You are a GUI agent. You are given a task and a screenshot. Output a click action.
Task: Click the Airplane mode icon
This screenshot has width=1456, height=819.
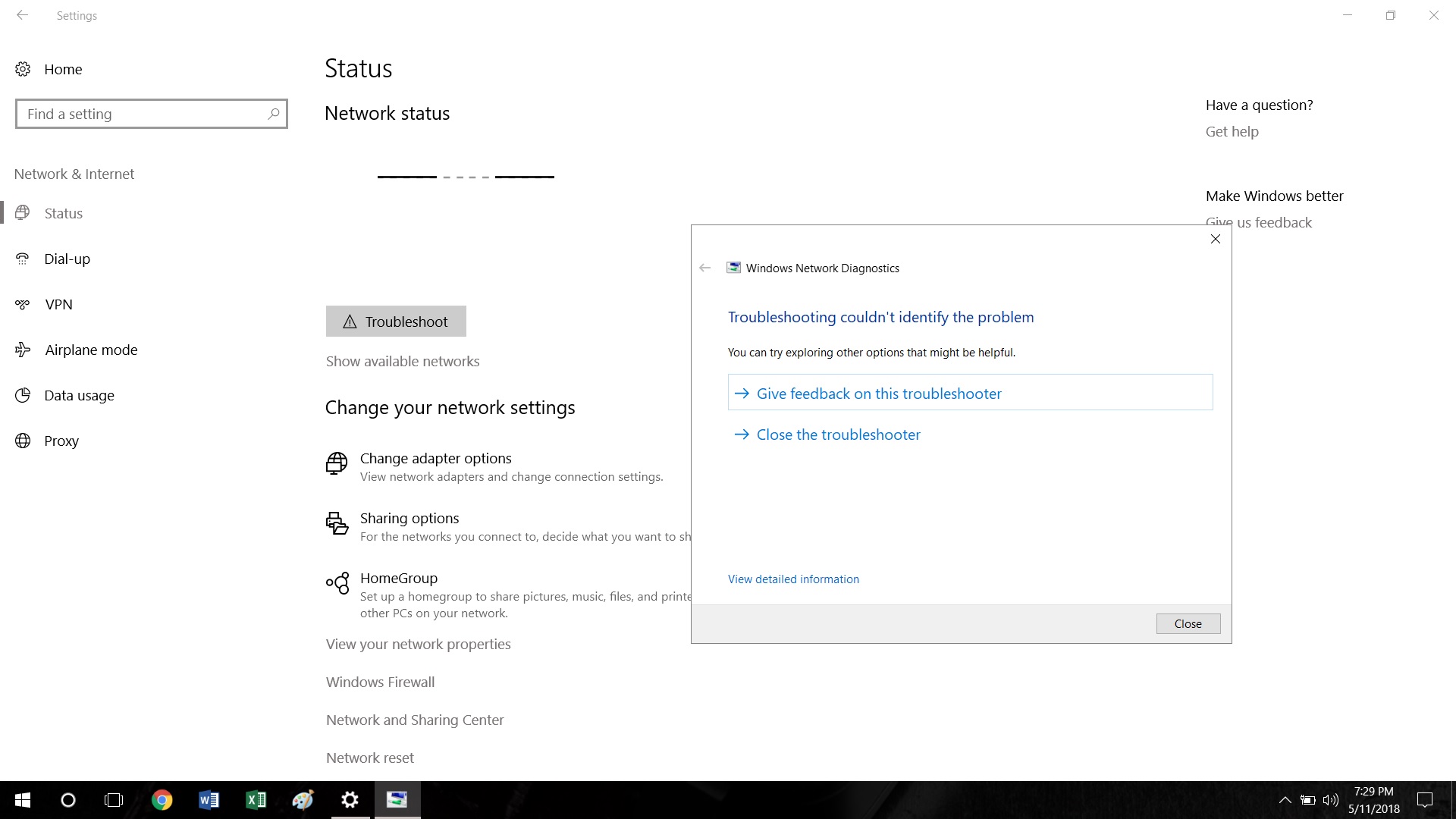click(x=23, y=350)
